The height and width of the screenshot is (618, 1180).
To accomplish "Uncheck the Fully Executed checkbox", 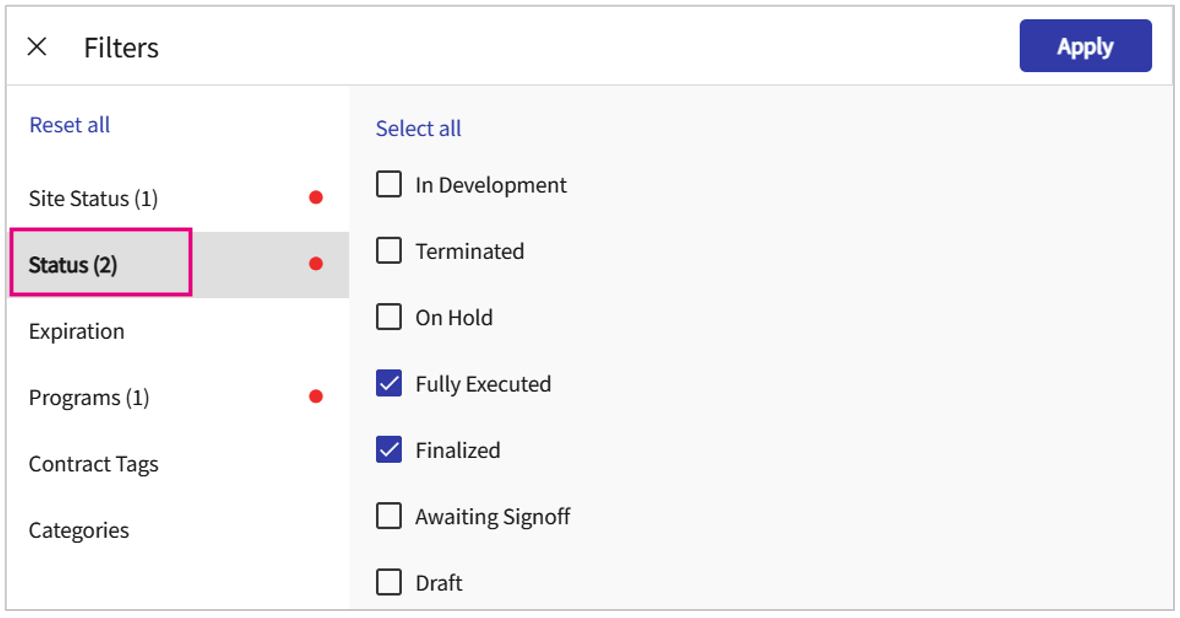I will point(389,384).
